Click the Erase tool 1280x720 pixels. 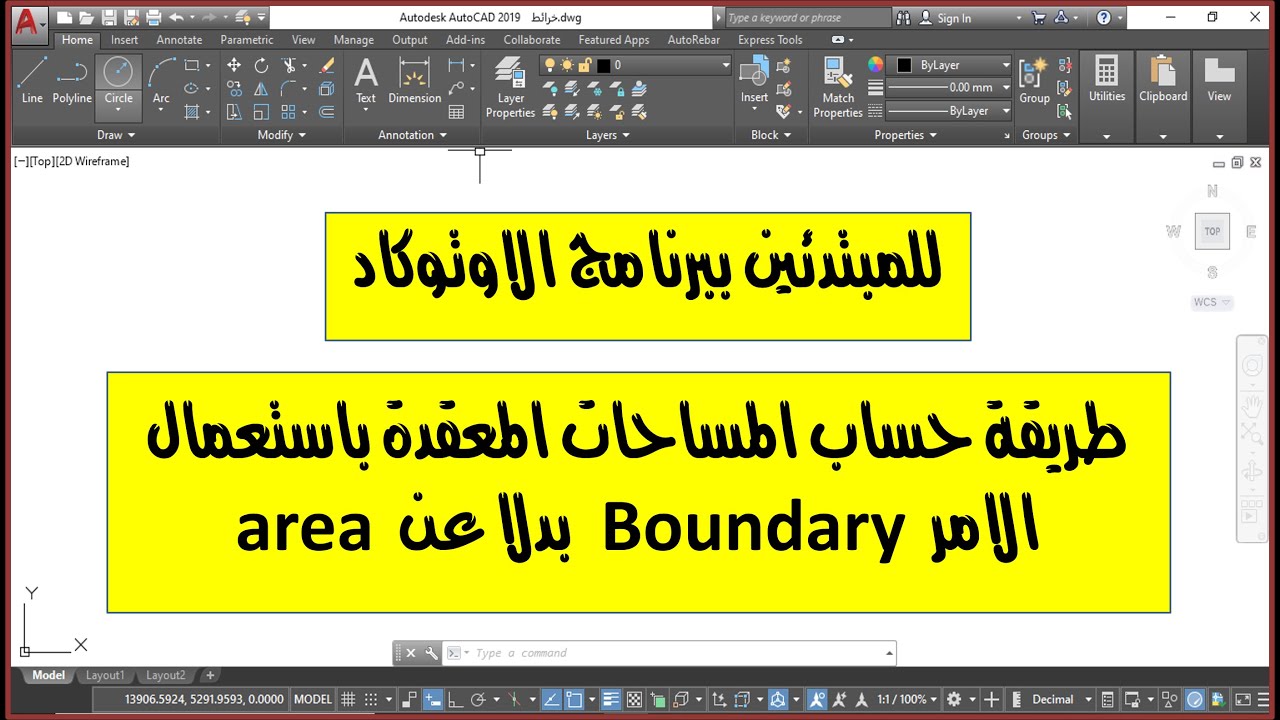(326, 65)
